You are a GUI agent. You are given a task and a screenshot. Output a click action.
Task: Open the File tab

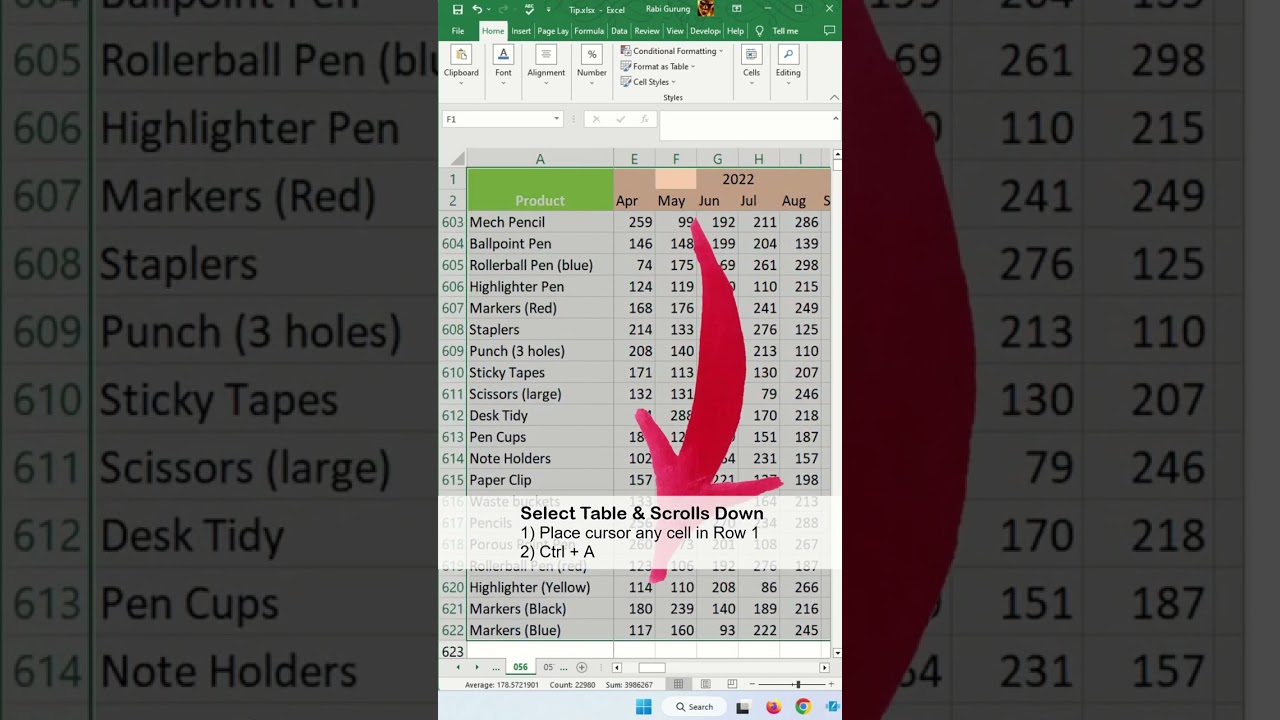pyautogui.click(x=458, y=31)
